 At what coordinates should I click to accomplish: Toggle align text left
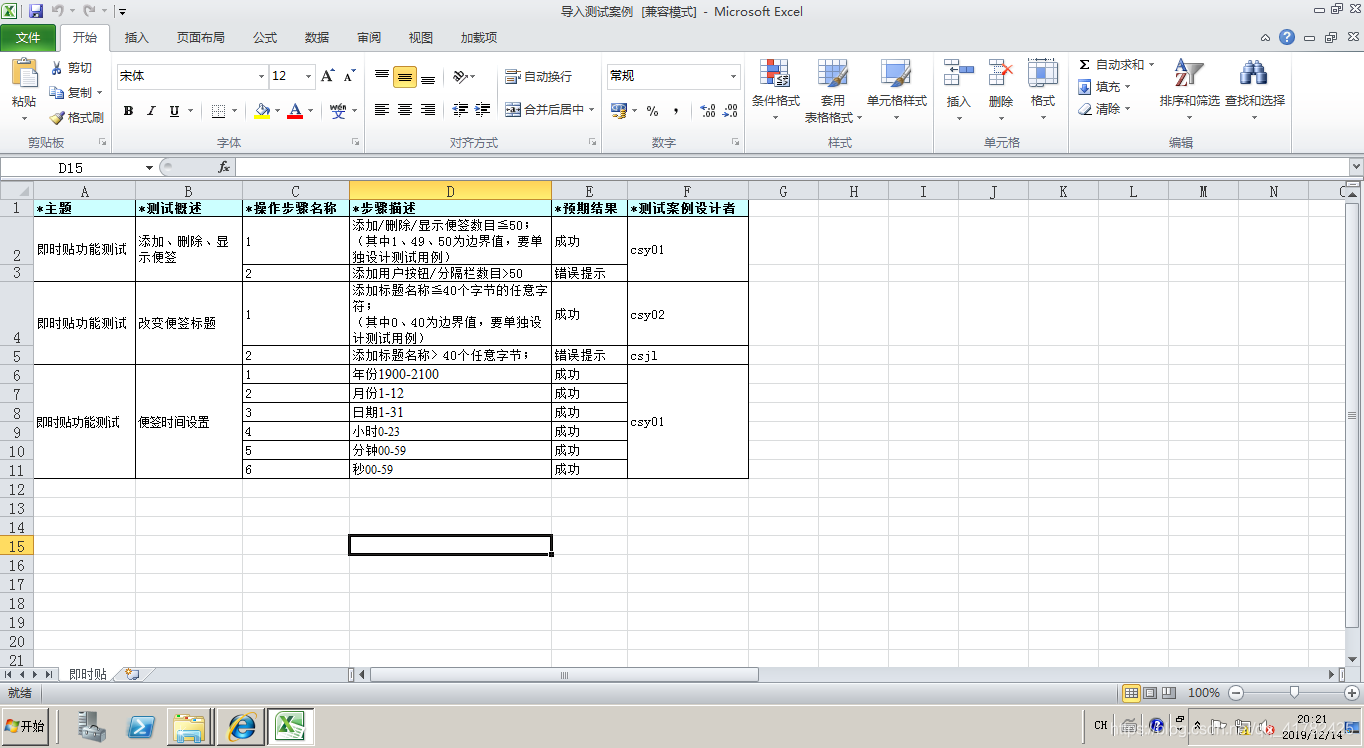click(x=382, y=110)
